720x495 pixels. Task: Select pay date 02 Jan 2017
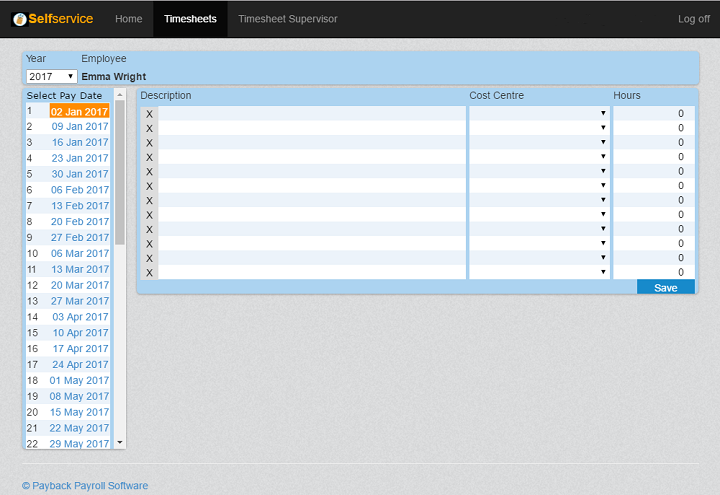[79, 112]
